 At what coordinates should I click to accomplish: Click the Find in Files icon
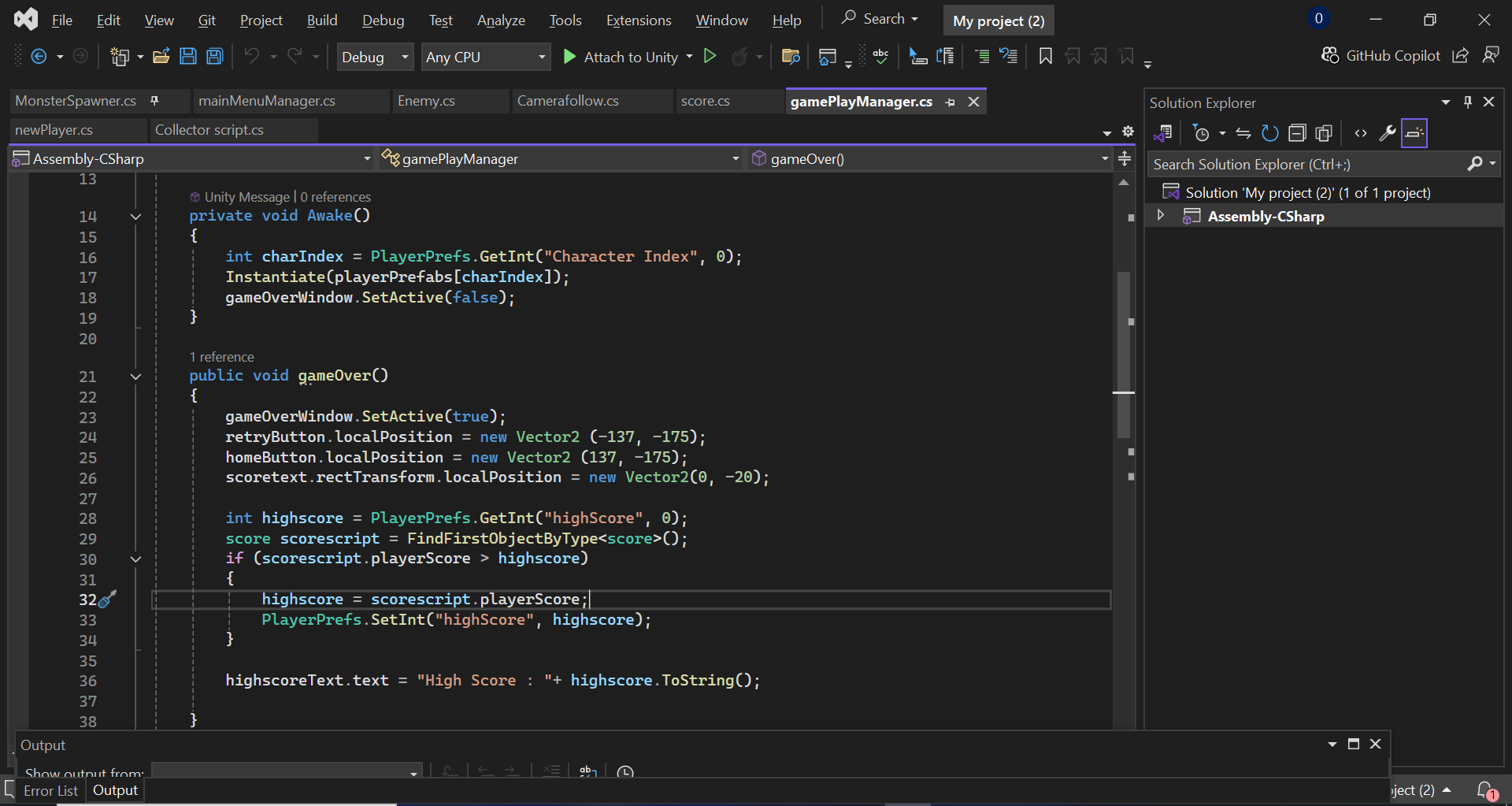pyautogui.click(x=791, y=56)
